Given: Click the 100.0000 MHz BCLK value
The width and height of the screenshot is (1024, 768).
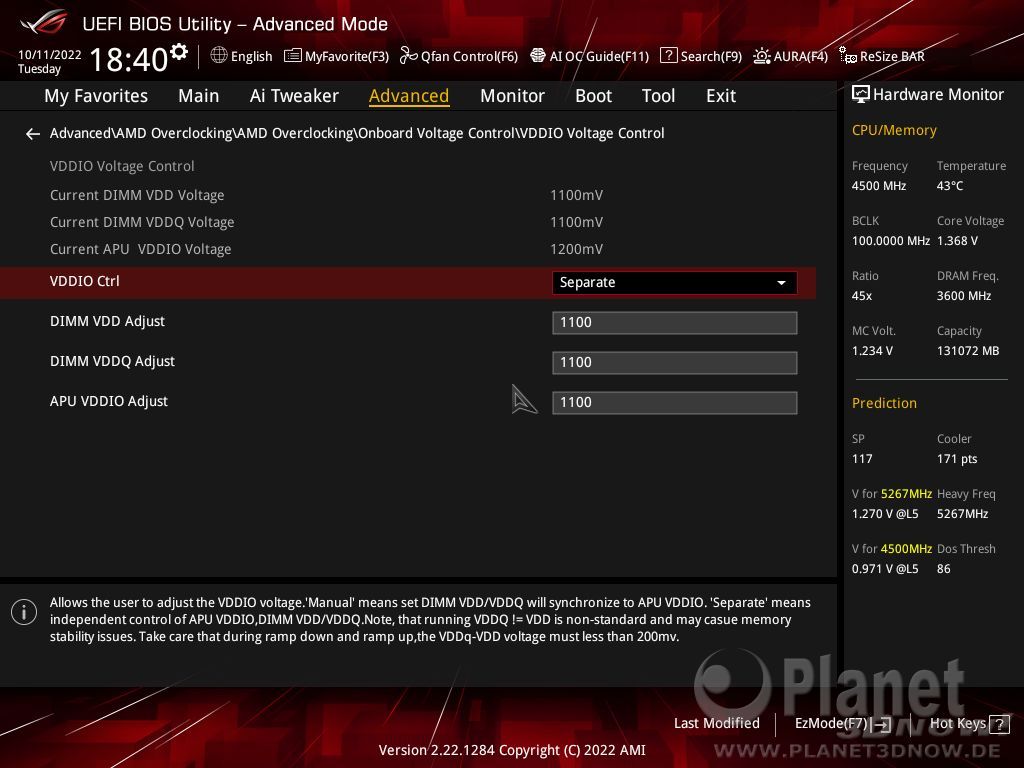Looking at the screenshot, I should [891, 241].
